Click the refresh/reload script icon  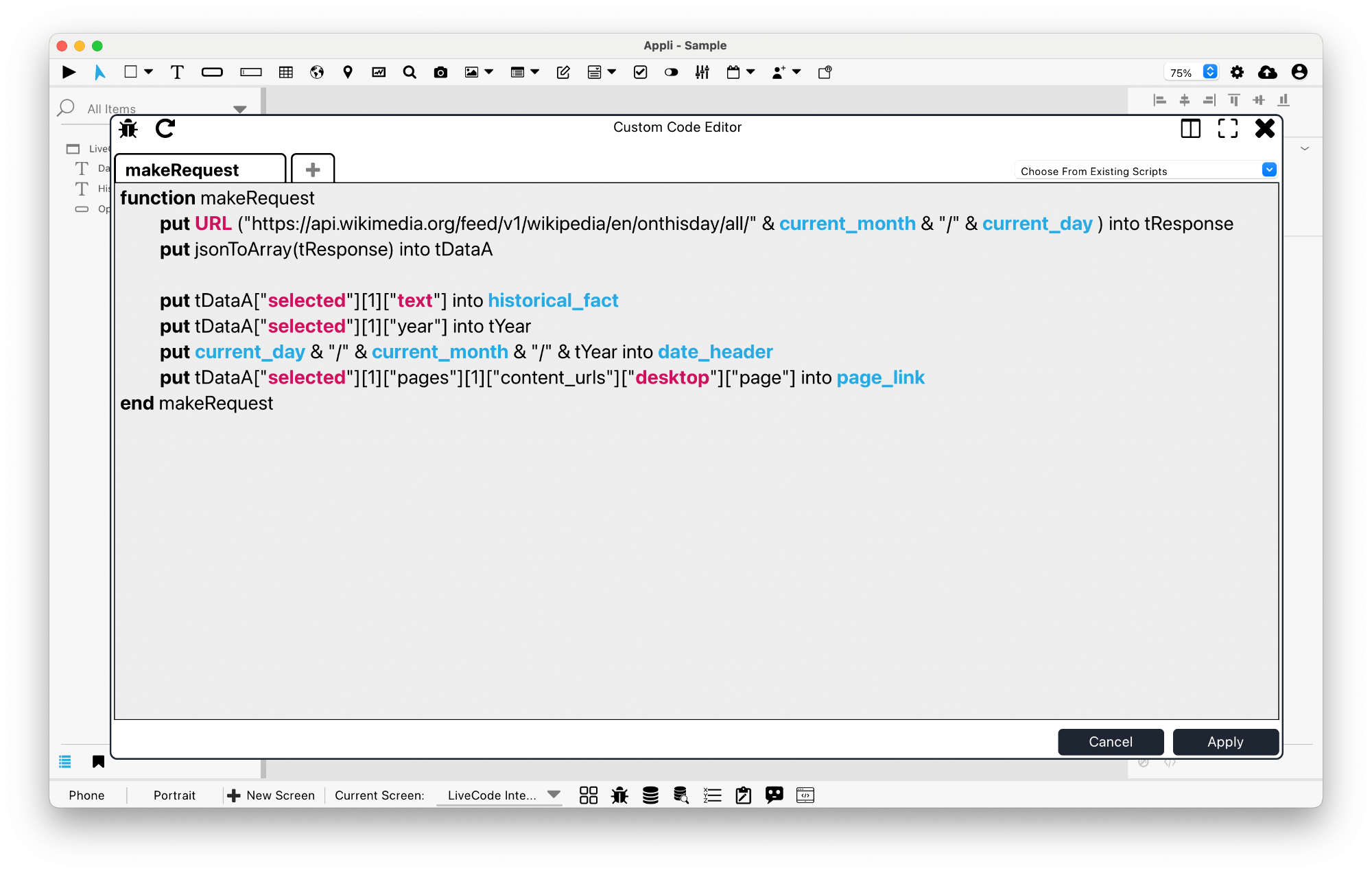[165, 127]
